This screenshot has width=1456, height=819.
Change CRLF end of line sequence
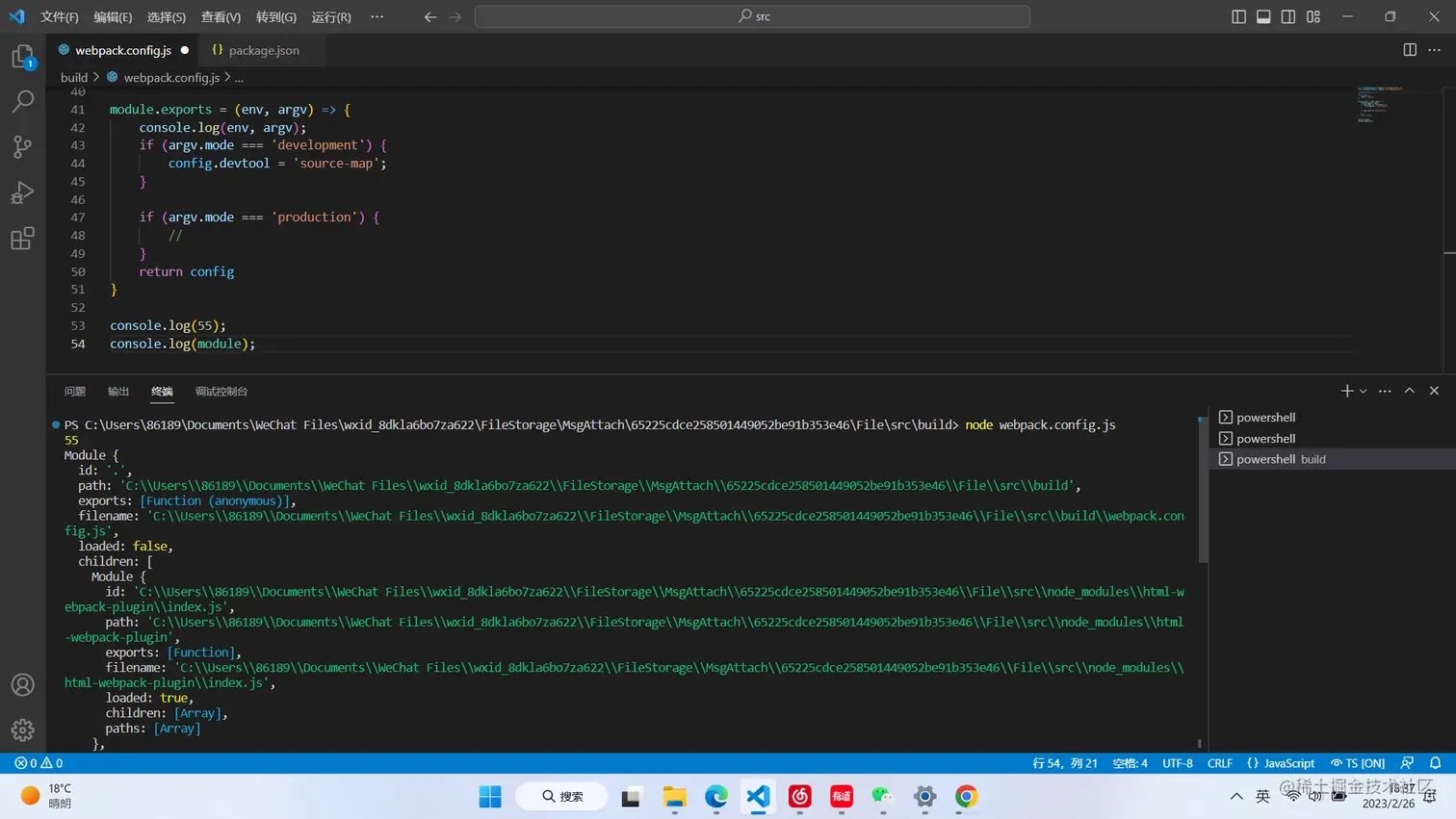pos(1220,763)
